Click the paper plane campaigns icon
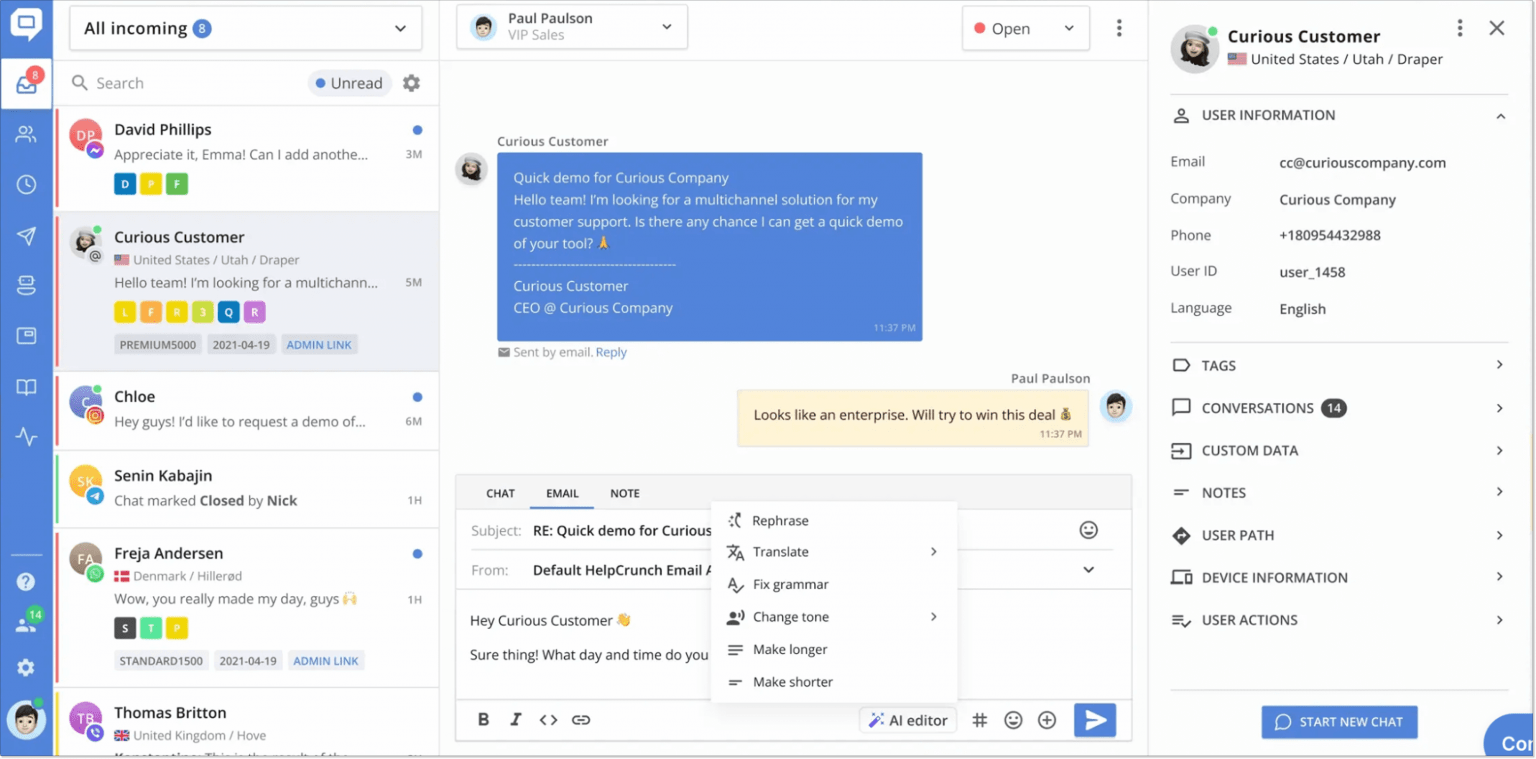Image resolution: width=1536 pixels, height=759 pixels. [x=26, y=236]
